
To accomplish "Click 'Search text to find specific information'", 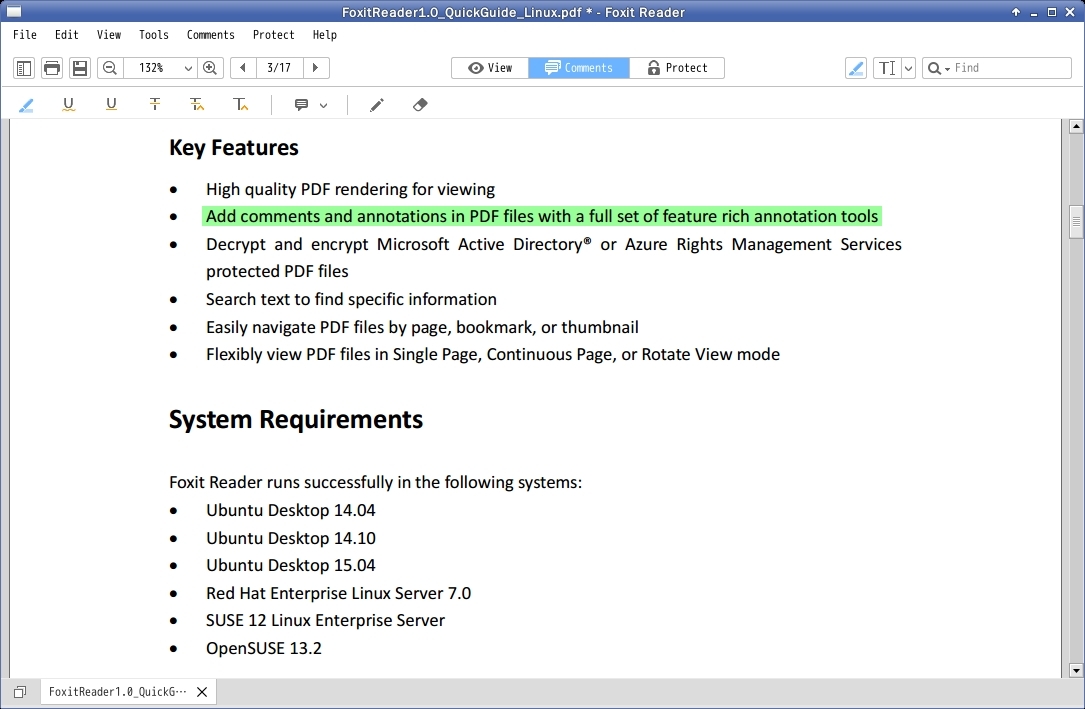I will coord(351,300).
